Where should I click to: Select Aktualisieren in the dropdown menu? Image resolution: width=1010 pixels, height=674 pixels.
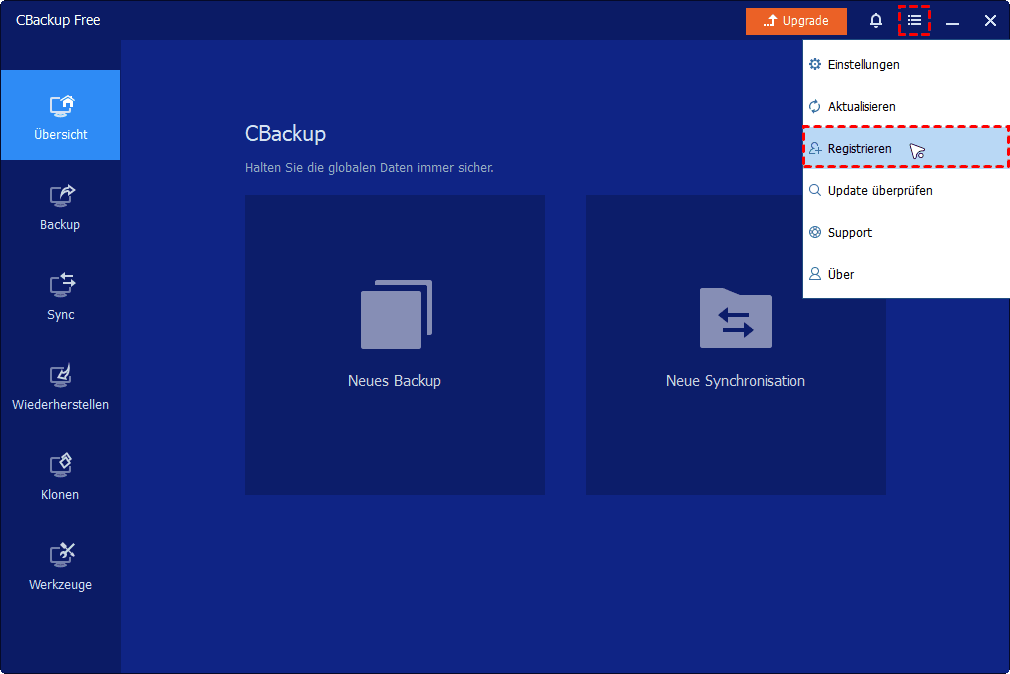861,106
